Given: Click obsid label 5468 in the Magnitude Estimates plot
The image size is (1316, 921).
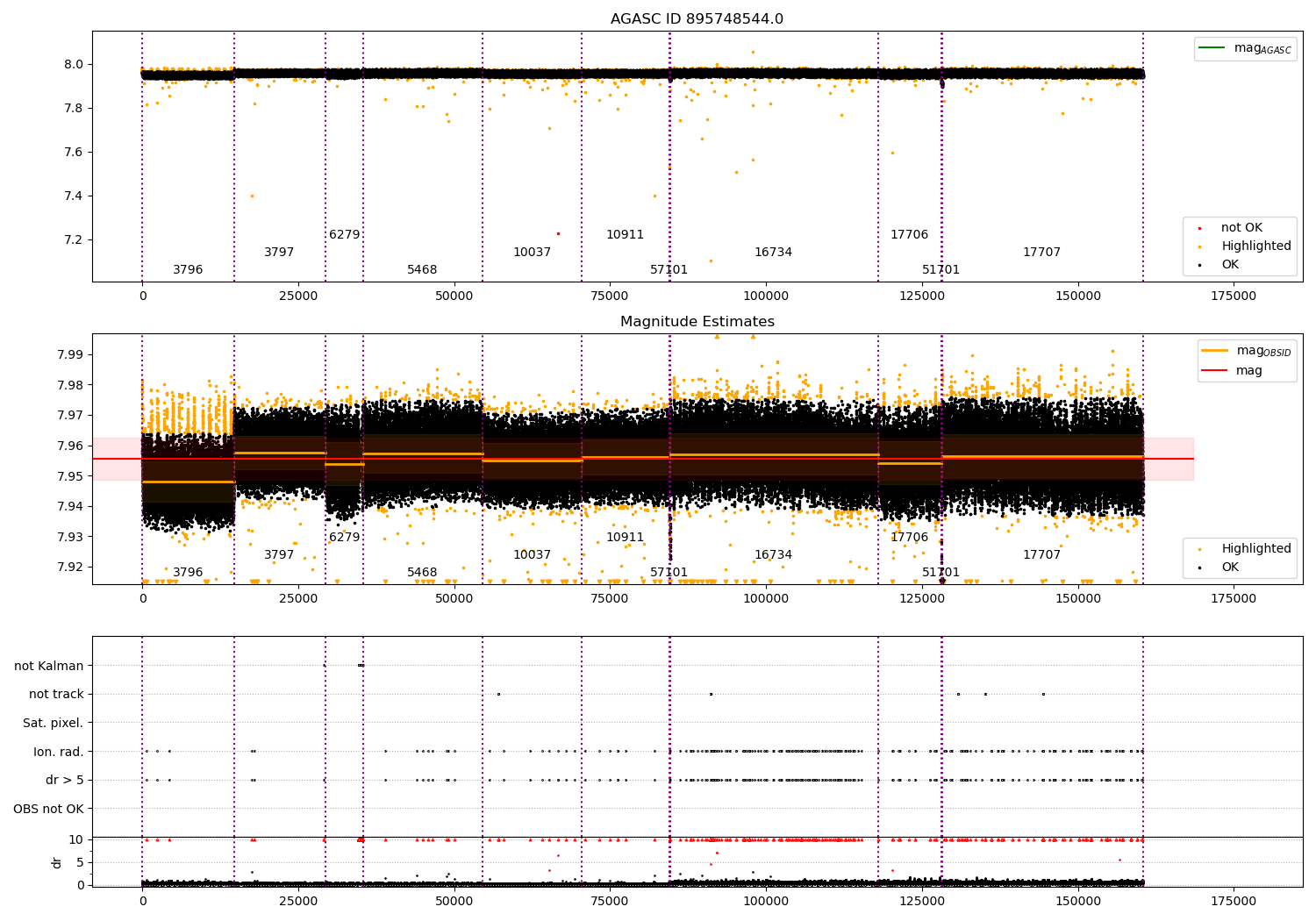Looking at the screenshot, I should (422, 573).
